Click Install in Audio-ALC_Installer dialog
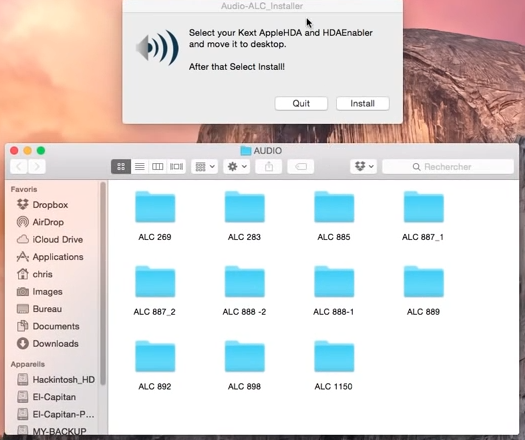 pyautogui.click(x=363, y=103)
